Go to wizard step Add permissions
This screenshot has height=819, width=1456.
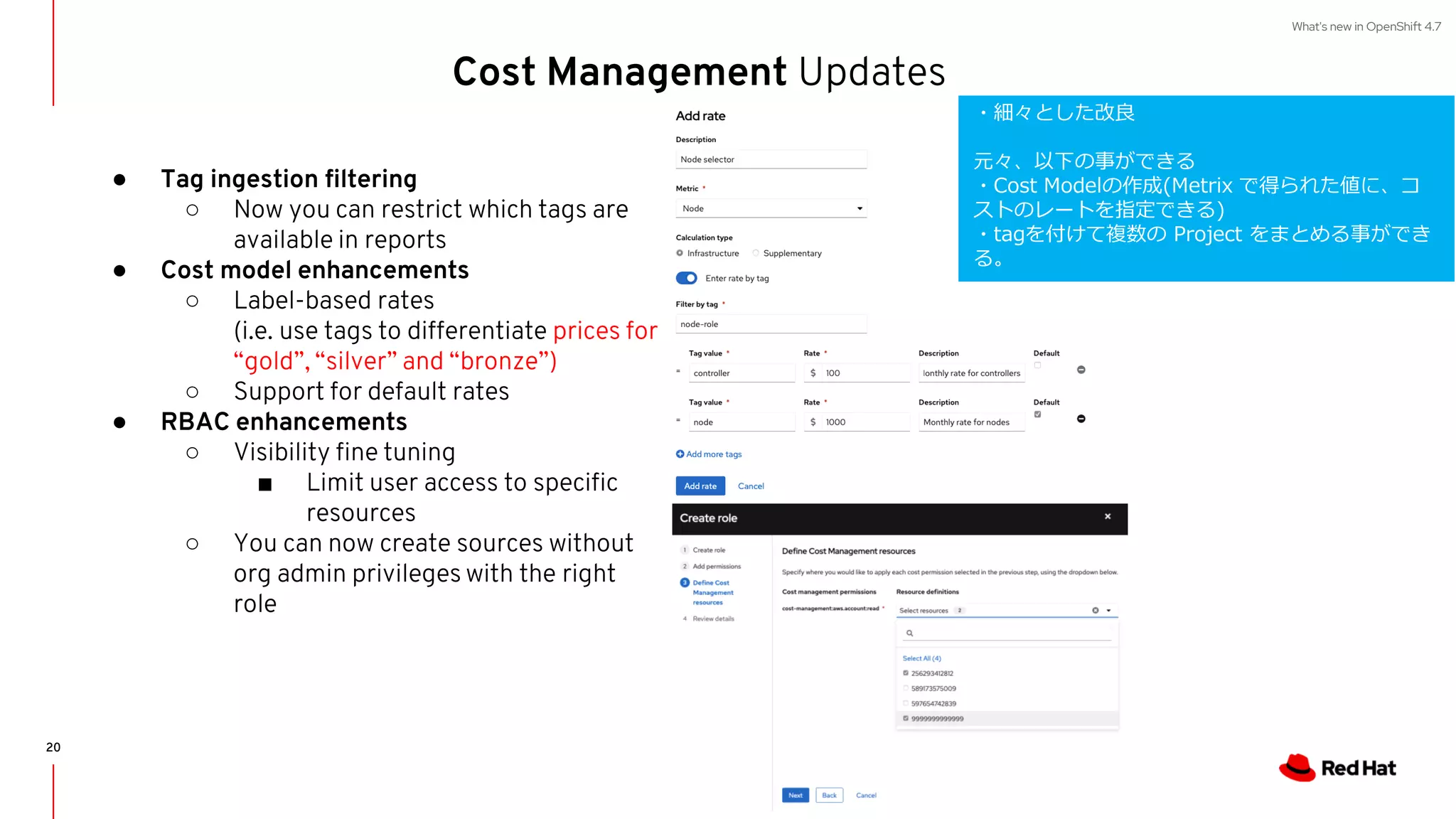717,567
